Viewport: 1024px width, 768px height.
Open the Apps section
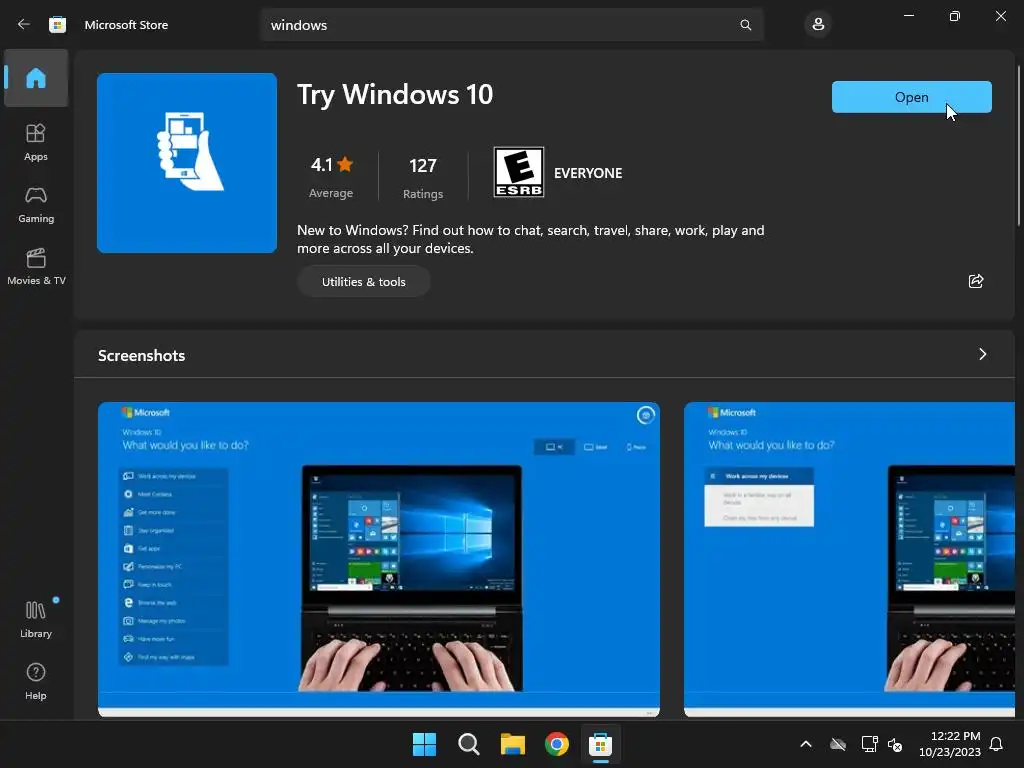[x=36, y=142]
